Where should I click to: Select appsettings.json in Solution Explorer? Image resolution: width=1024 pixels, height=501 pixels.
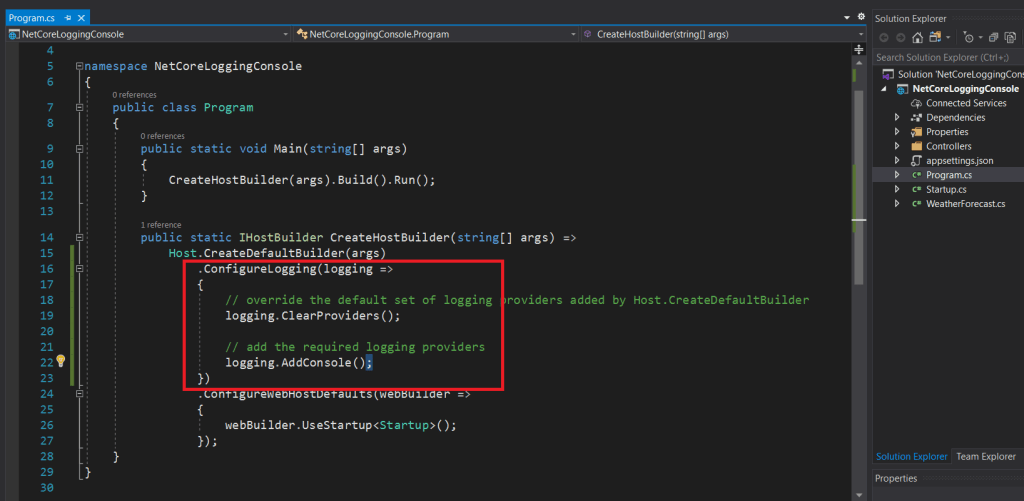959,160
